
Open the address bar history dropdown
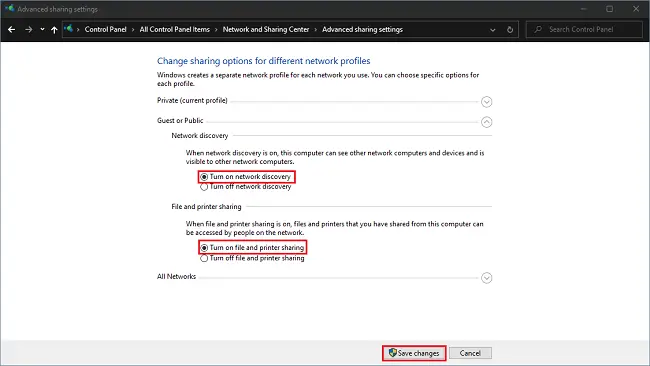pos(492,30)
